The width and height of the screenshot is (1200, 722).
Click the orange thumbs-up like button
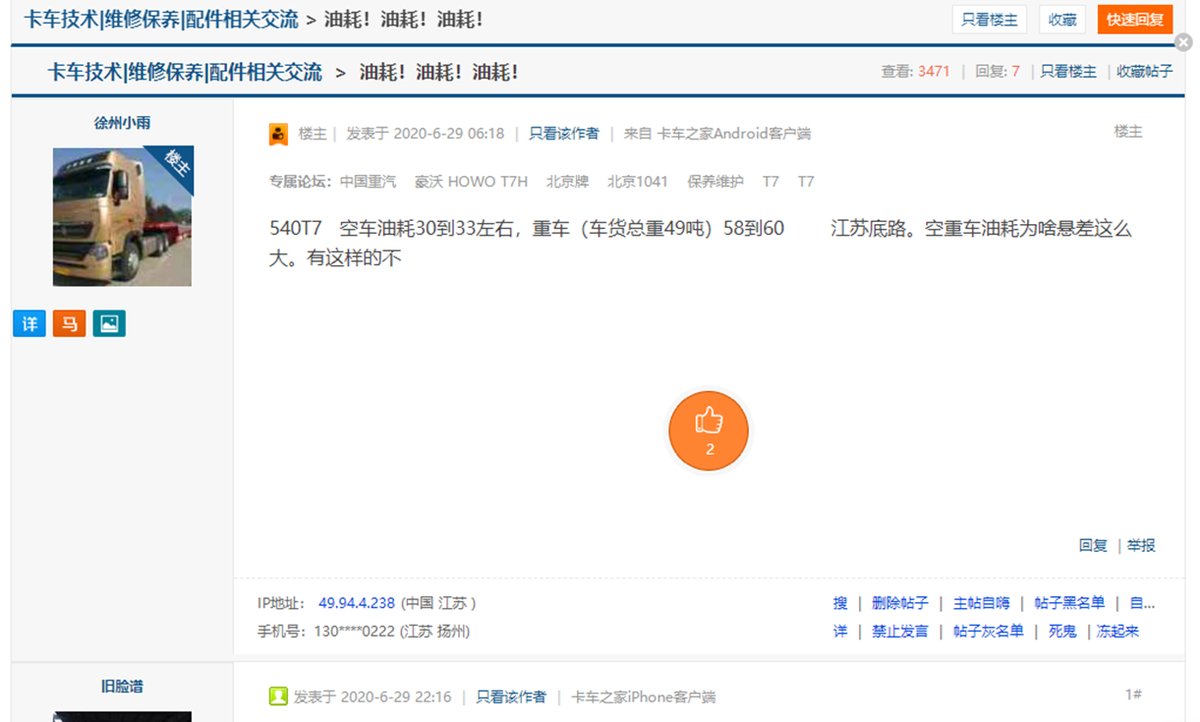pos(709,431)
